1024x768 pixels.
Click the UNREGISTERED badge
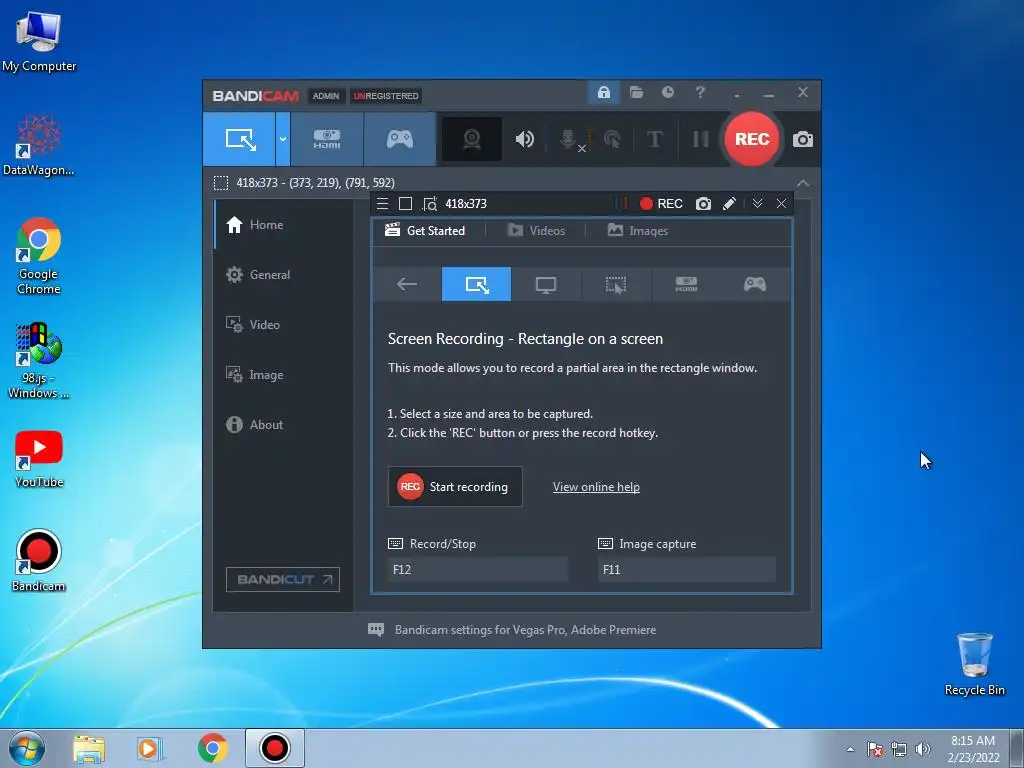click(386, 96)
